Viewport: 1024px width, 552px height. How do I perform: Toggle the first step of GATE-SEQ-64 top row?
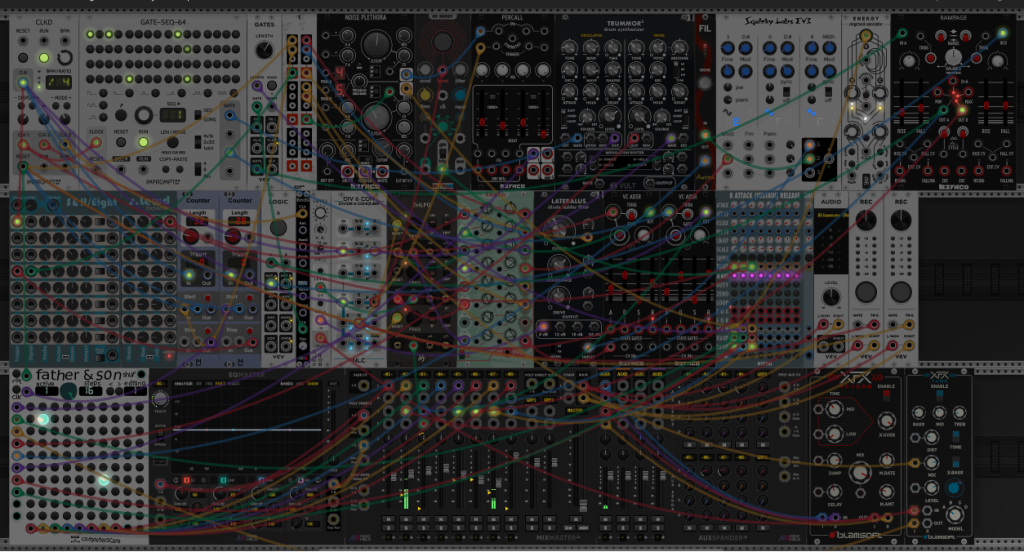click(x=90, y=34)
